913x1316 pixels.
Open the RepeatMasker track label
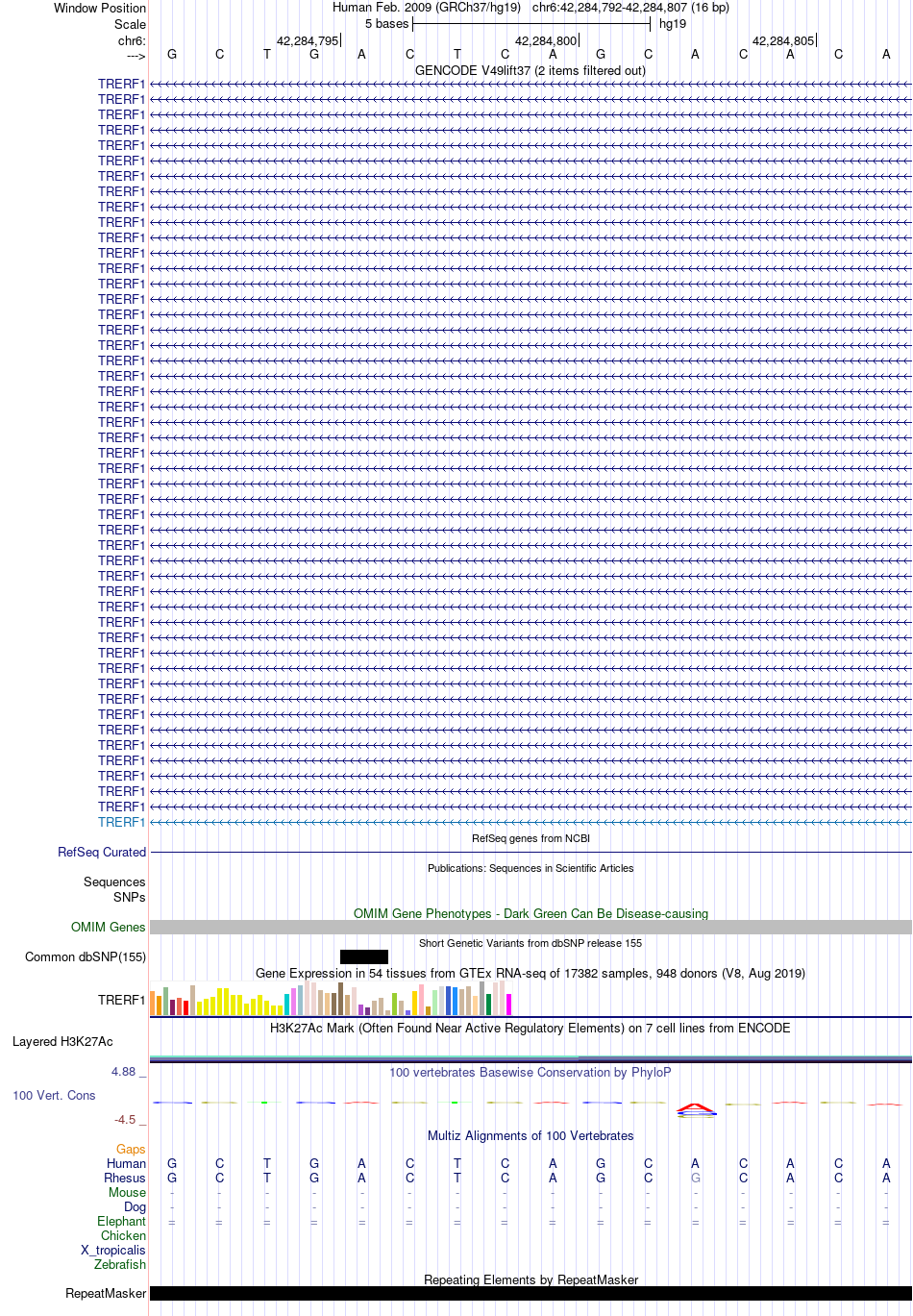pos(106,1293)
